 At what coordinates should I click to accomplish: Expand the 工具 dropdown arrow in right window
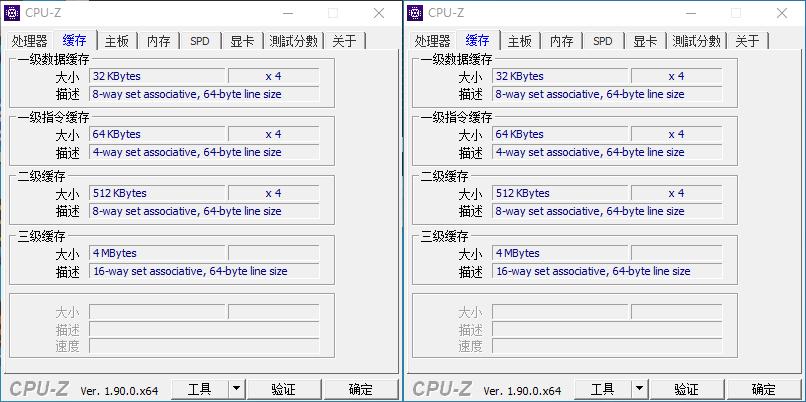639,390
